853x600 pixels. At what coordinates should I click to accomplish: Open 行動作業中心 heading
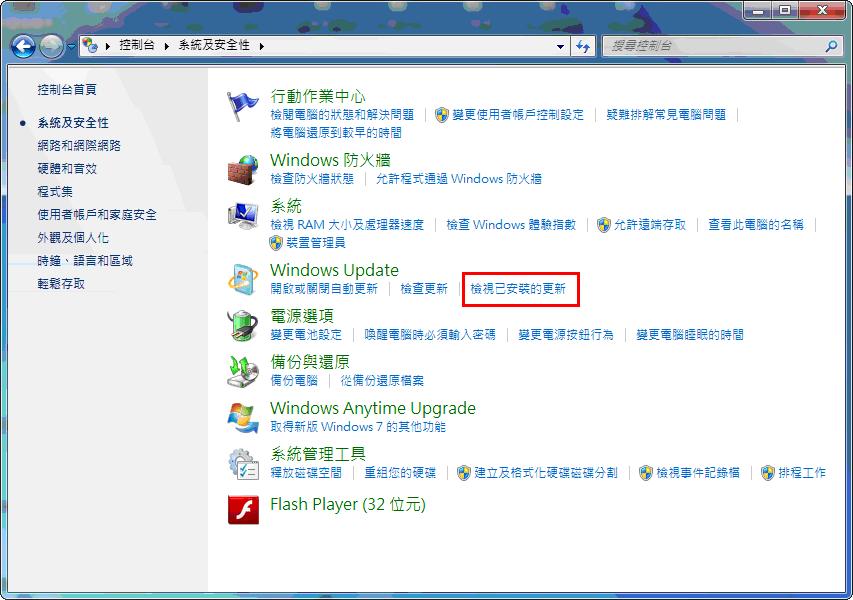point(318,96)
